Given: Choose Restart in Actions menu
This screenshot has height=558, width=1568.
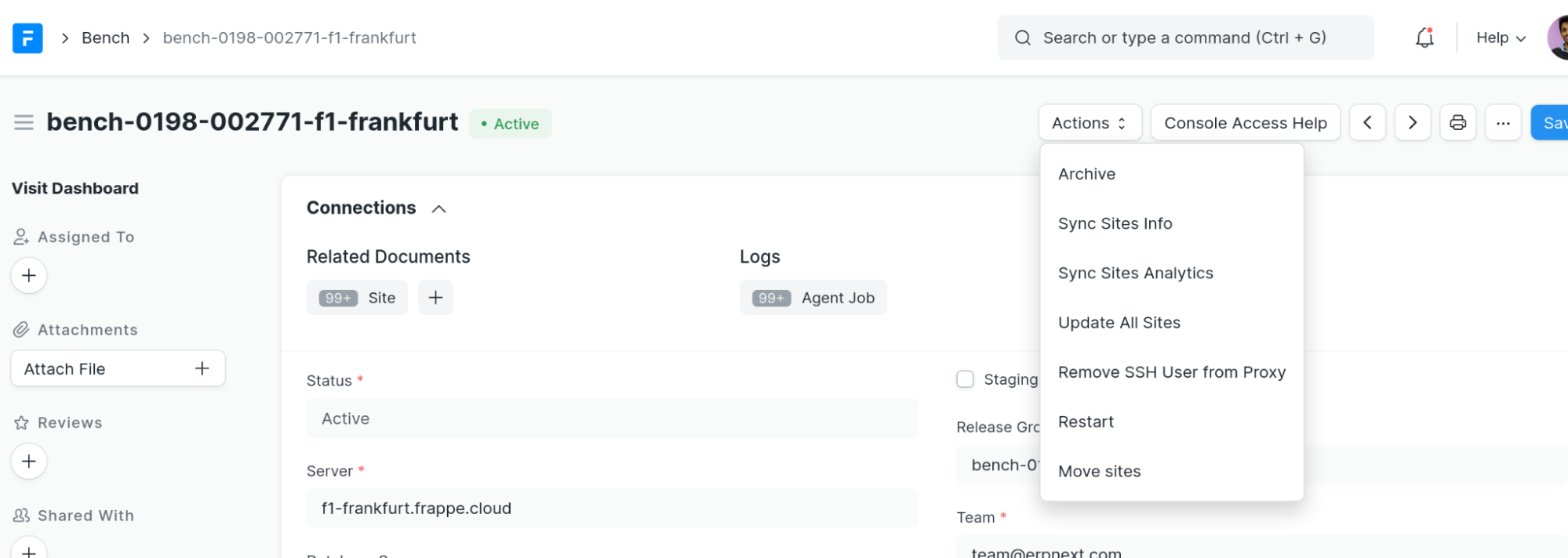Looking at the screenshot, I should pos(1086,422).
